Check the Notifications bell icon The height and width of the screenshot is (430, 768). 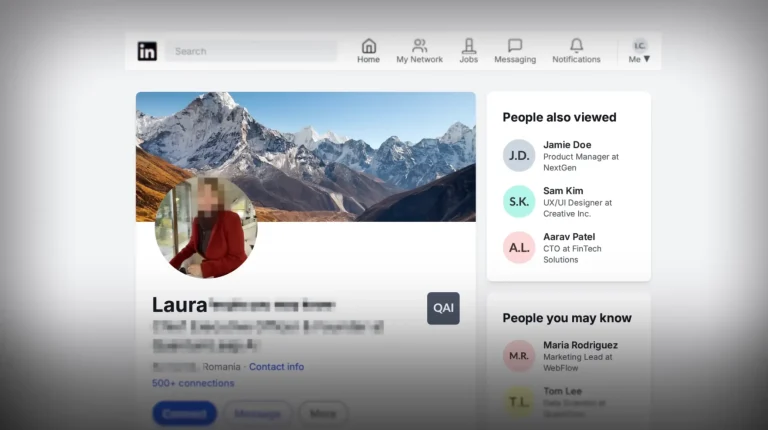click(576, 46)
